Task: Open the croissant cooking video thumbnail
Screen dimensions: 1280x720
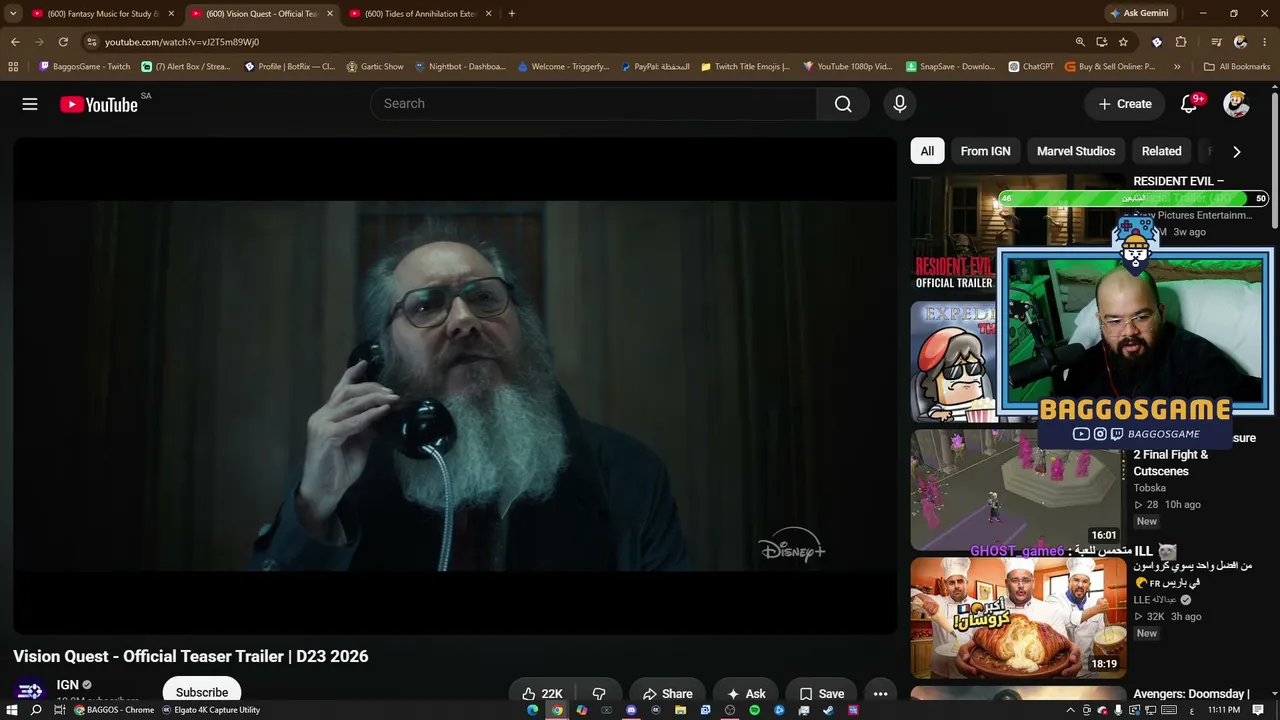Action: (1018, 619)
